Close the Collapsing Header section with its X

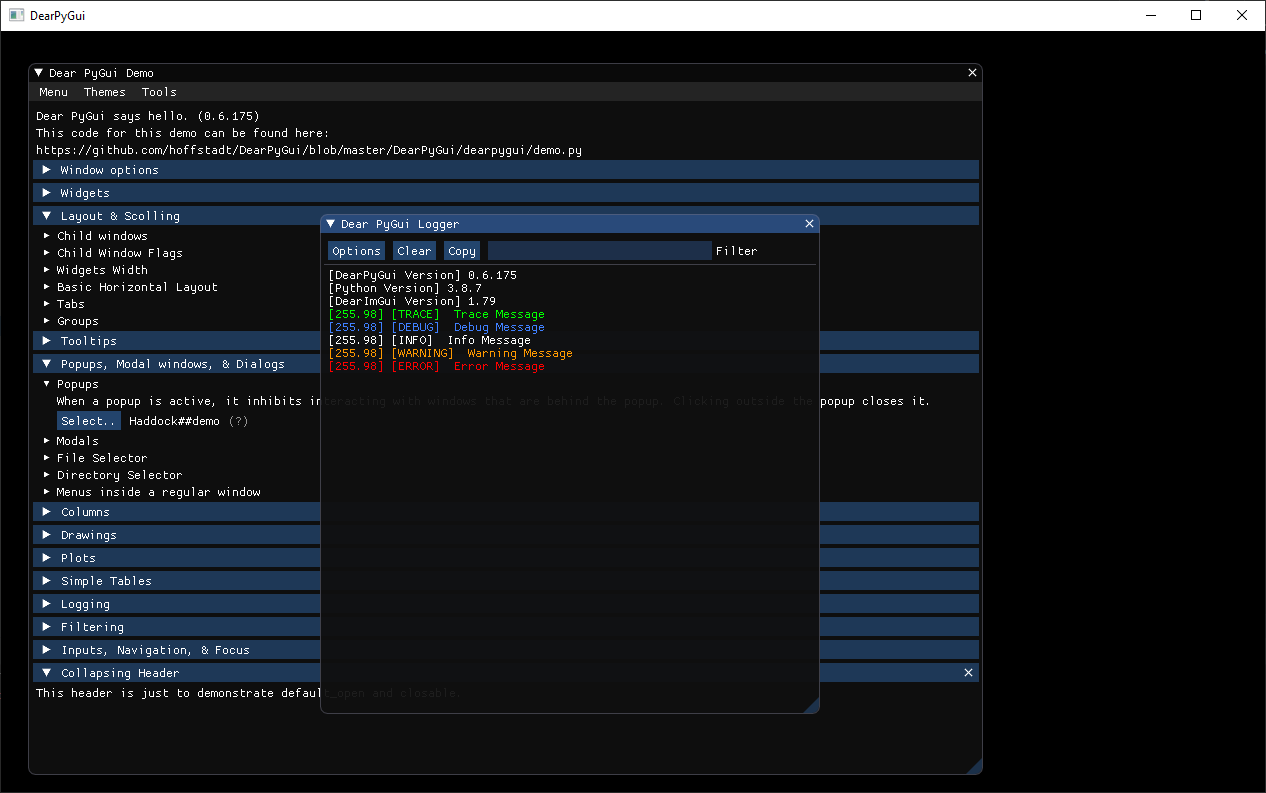tap(968, 673)
